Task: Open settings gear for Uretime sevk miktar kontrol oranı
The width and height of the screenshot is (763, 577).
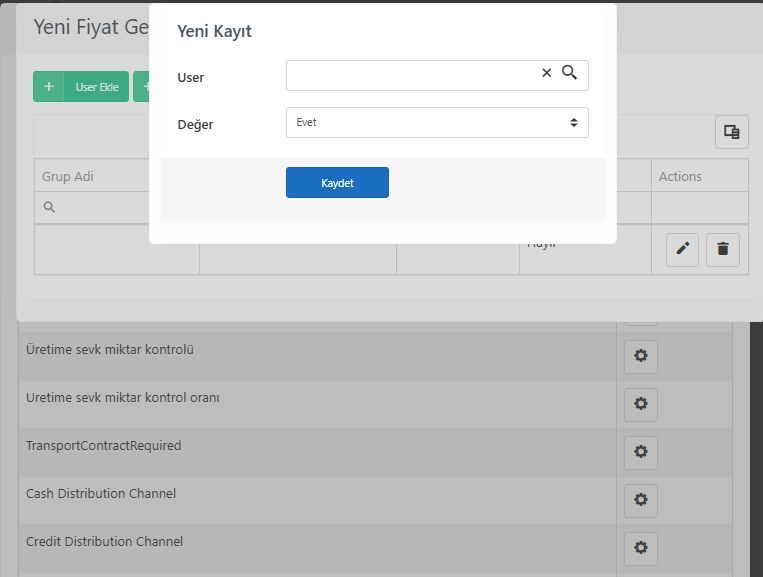Action: pos(641,404)
